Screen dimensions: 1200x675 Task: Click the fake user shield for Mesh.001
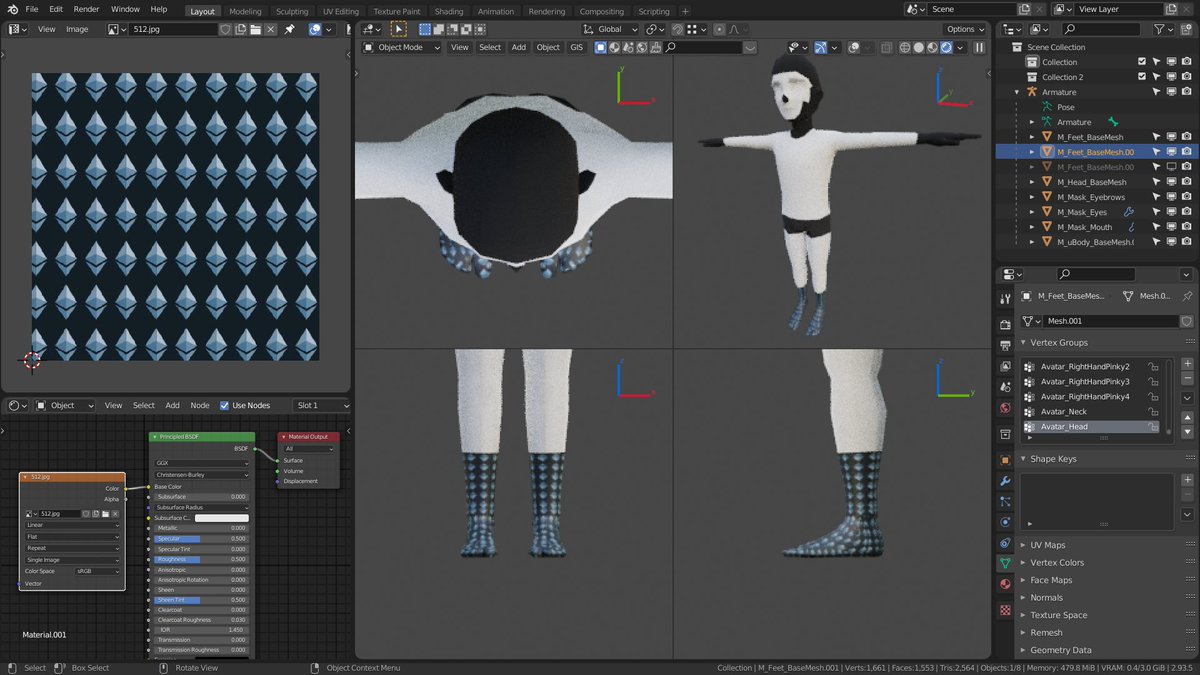[1187, 321]
